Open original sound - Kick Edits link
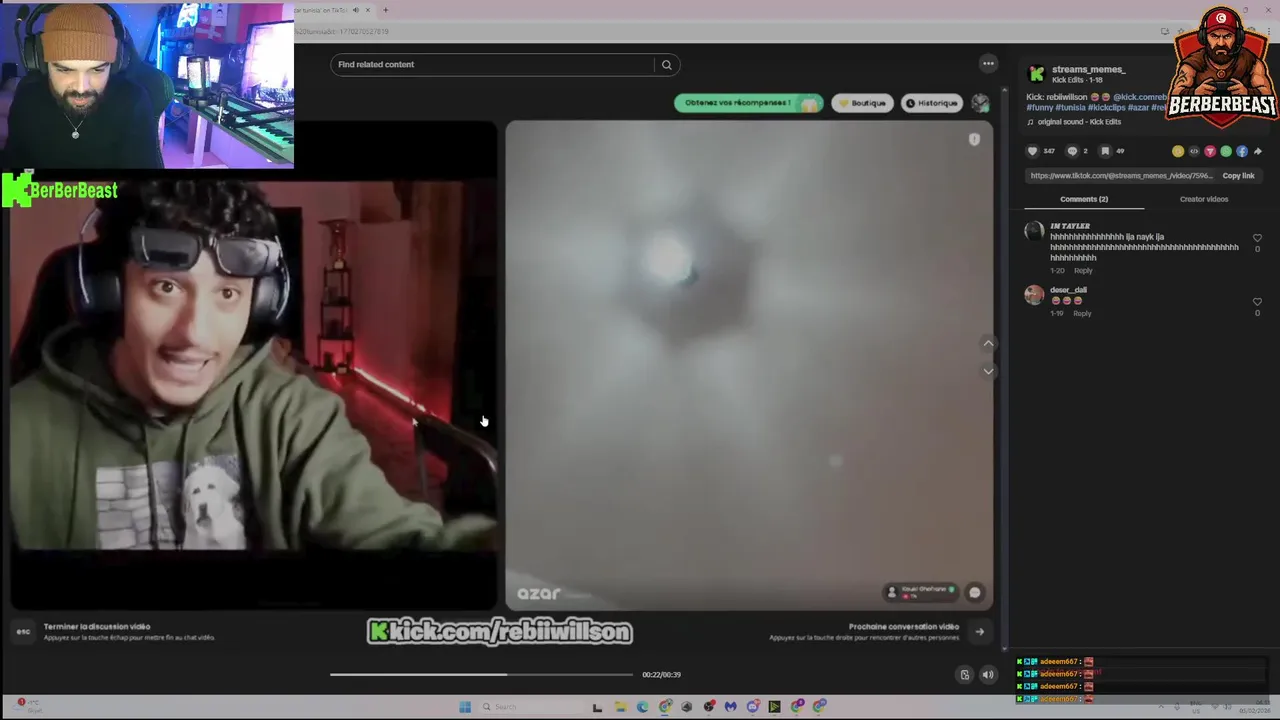The width and height of the screenshot is (1280, 720). [1080, 122]
